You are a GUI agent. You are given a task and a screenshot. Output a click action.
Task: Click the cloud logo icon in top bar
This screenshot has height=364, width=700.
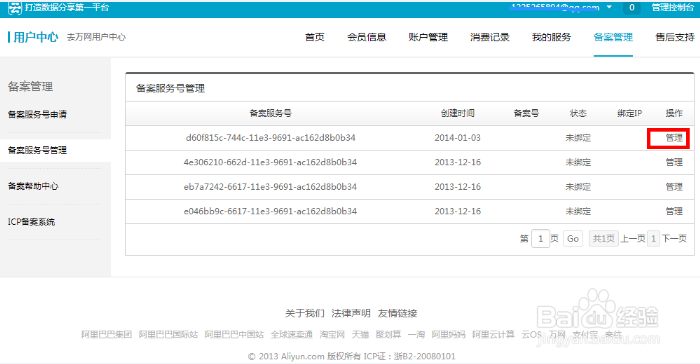point(15,8)
